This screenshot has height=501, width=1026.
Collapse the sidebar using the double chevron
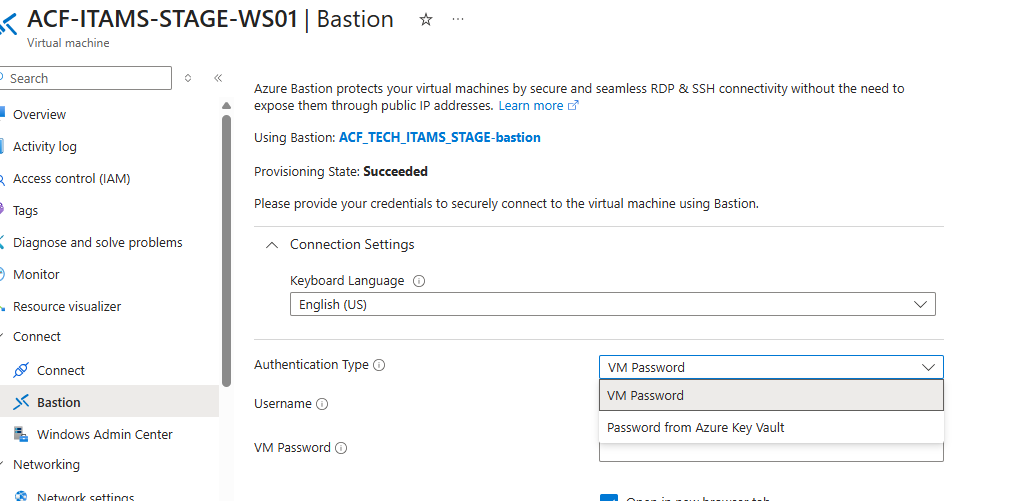(218, 78)
